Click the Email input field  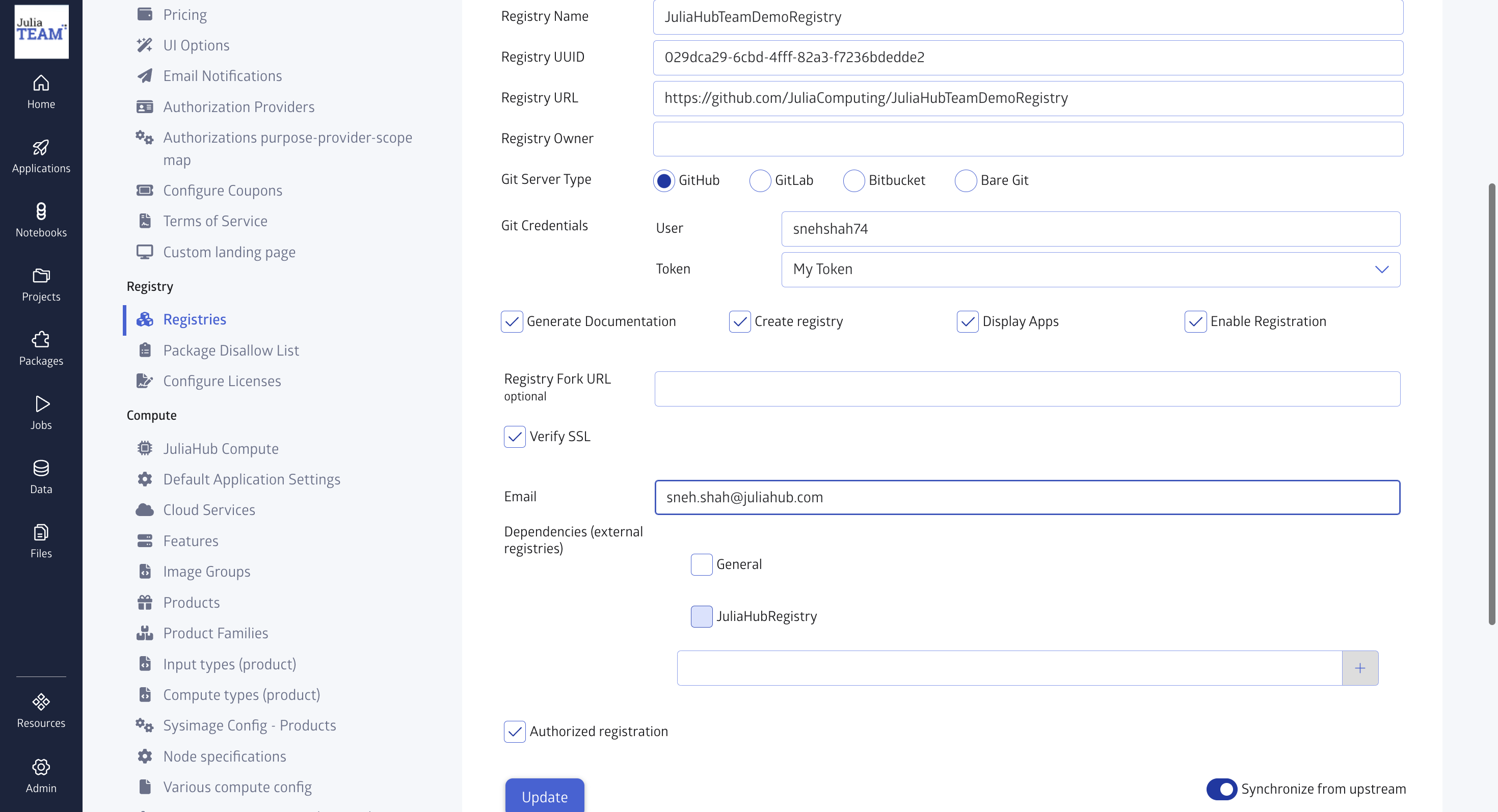pos(1027,498)
